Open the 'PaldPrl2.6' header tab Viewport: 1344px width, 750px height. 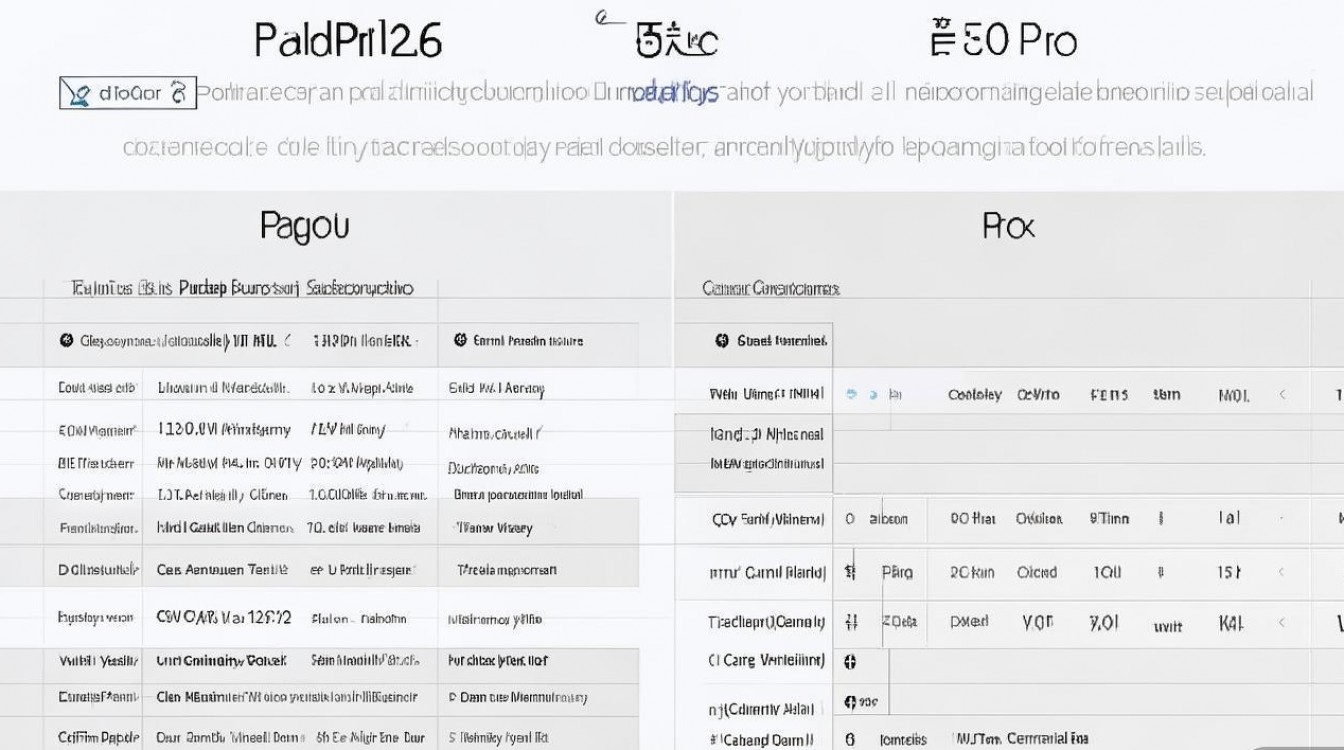(x=348, y=40)
